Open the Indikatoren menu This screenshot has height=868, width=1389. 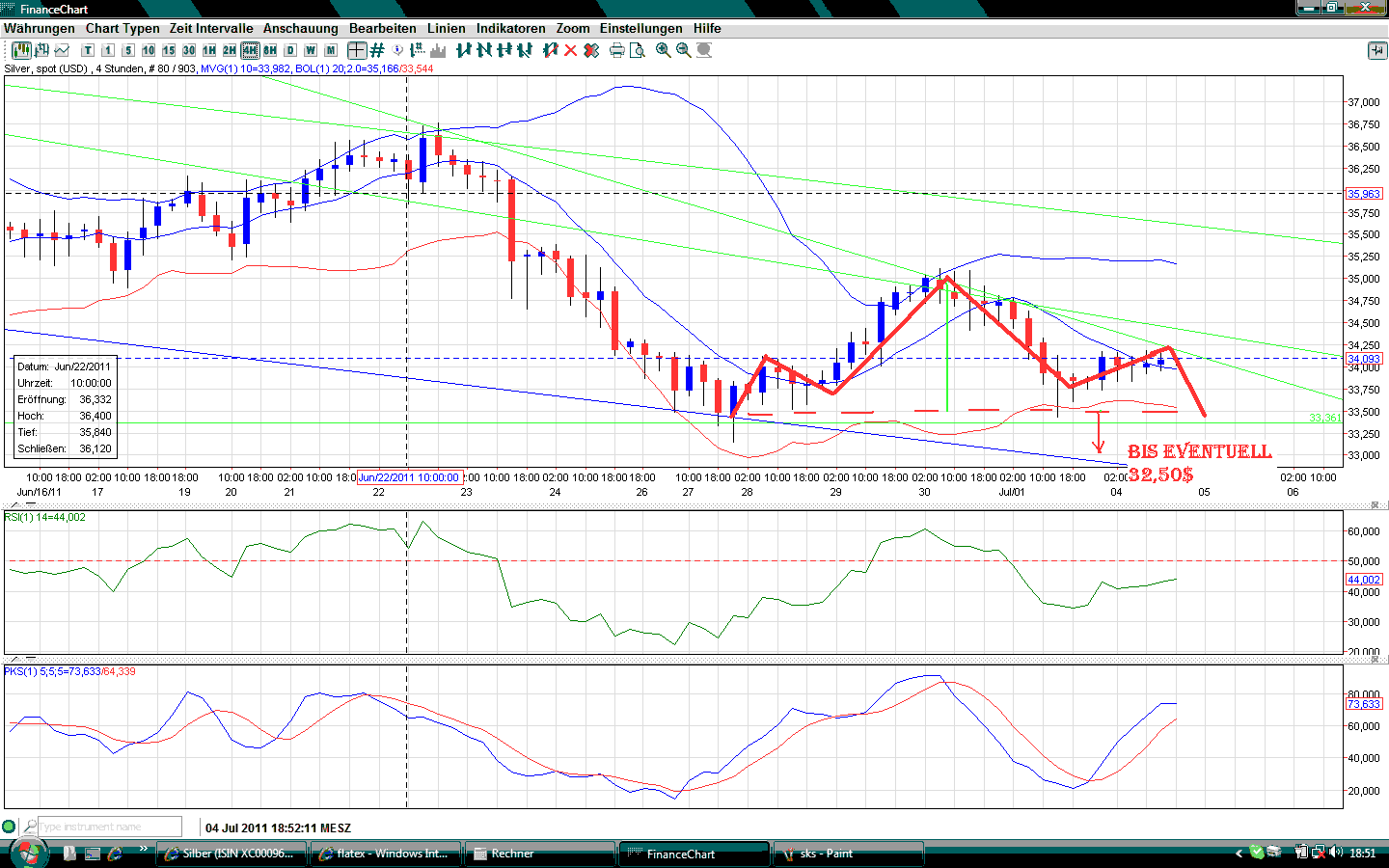tap(511, 29)
